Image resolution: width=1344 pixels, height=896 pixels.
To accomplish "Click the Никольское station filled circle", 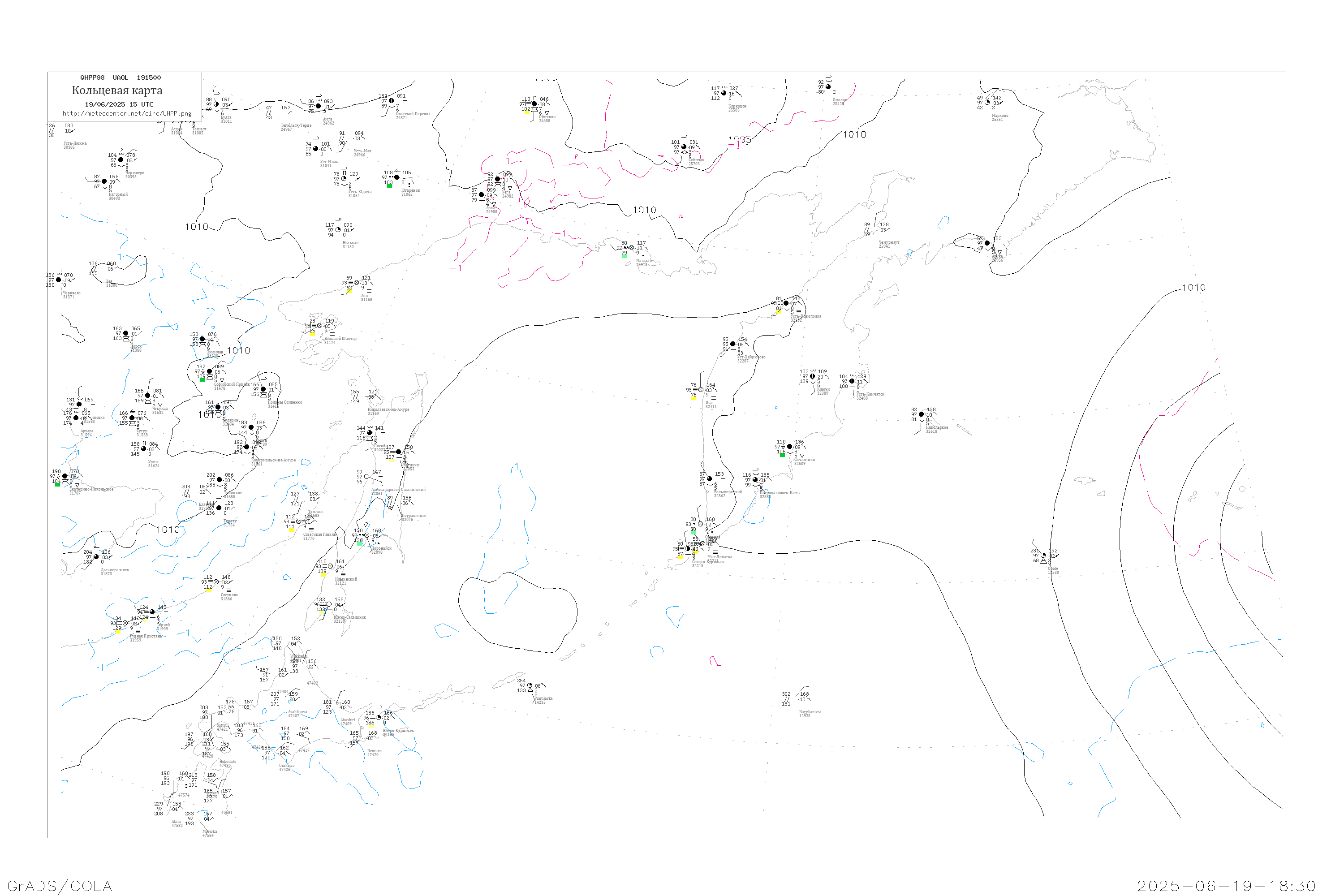I will click(x=921, y=414).
